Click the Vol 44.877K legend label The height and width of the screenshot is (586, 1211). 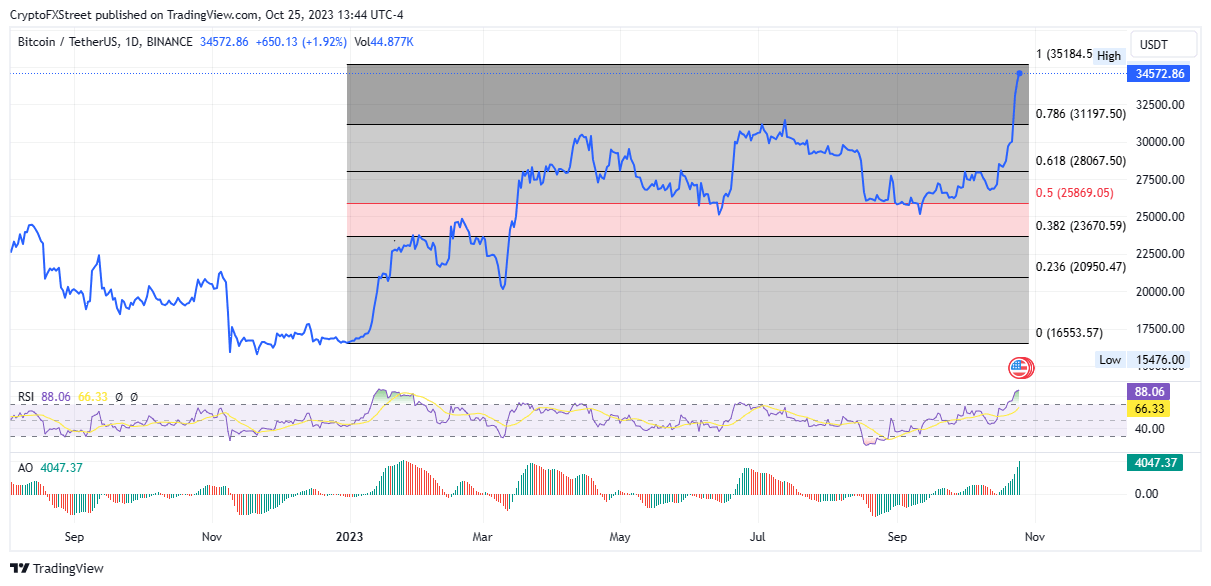point(384,42)
